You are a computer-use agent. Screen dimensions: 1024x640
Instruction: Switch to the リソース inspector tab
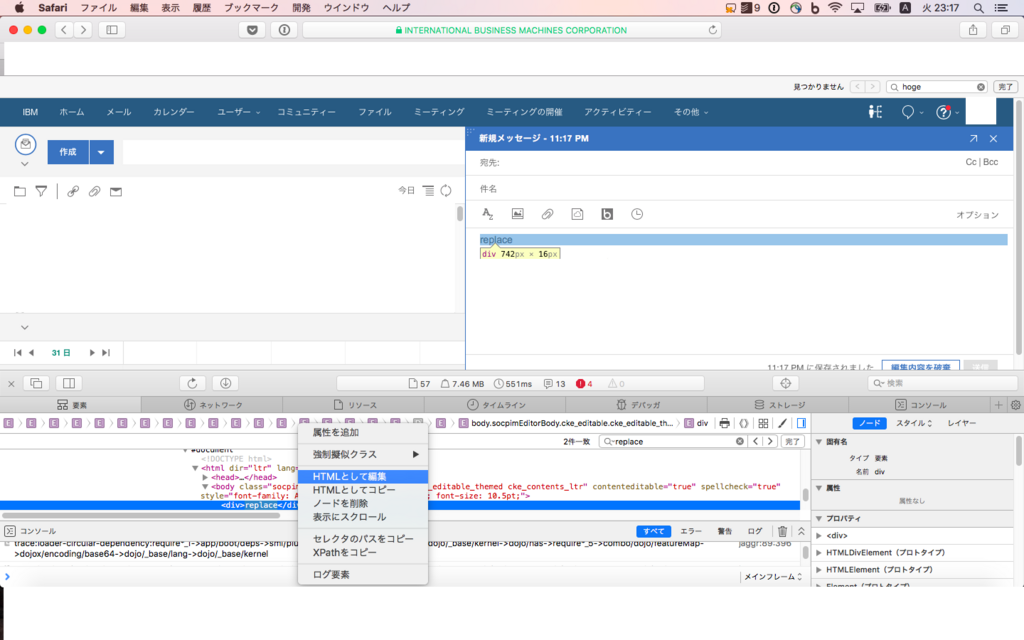[355, 405]
